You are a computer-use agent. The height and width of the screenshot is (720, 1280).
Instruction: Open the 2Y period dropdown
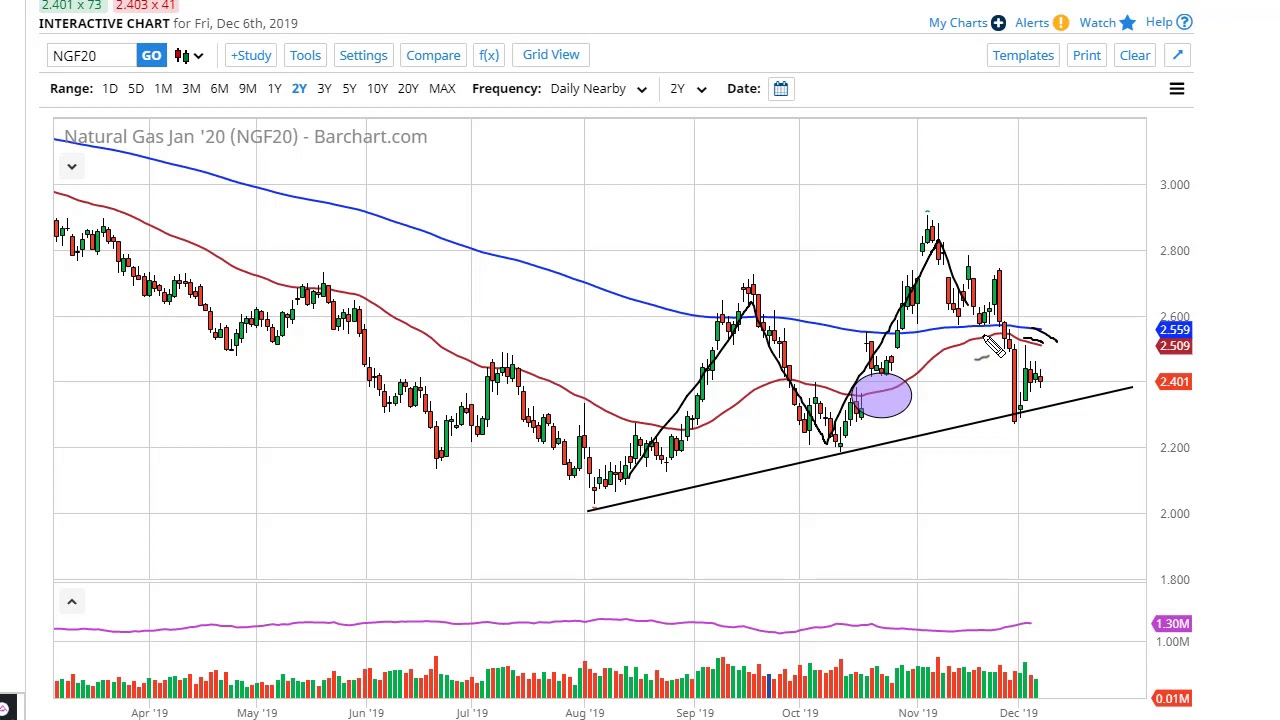(x=687, y=89)
